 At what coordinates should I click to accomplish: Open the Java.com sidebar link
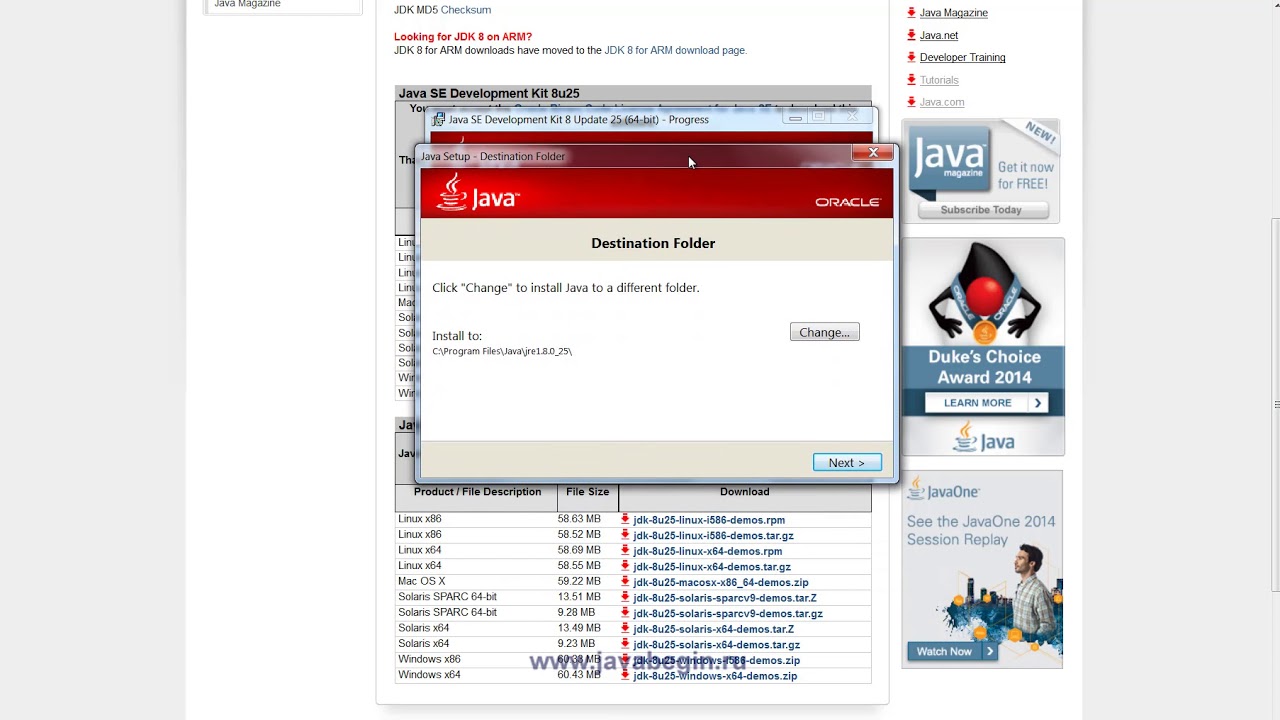click(942, 102)
